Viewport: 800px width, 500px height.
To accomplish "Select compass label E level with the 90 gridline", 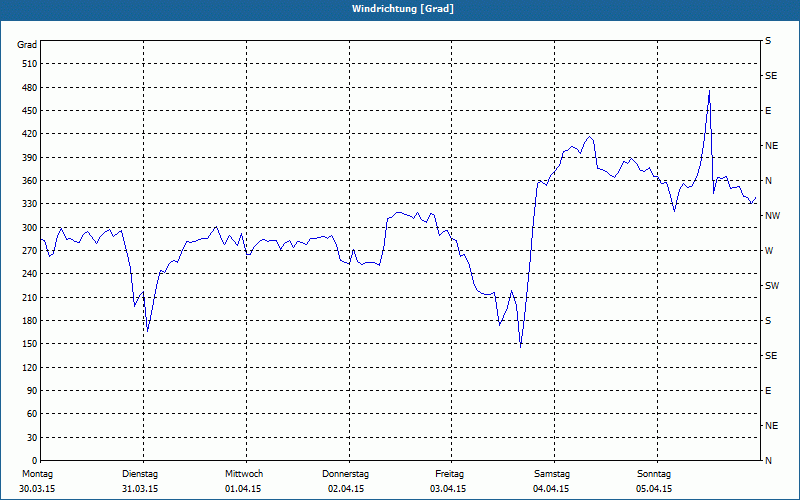I will coord(768,391).
